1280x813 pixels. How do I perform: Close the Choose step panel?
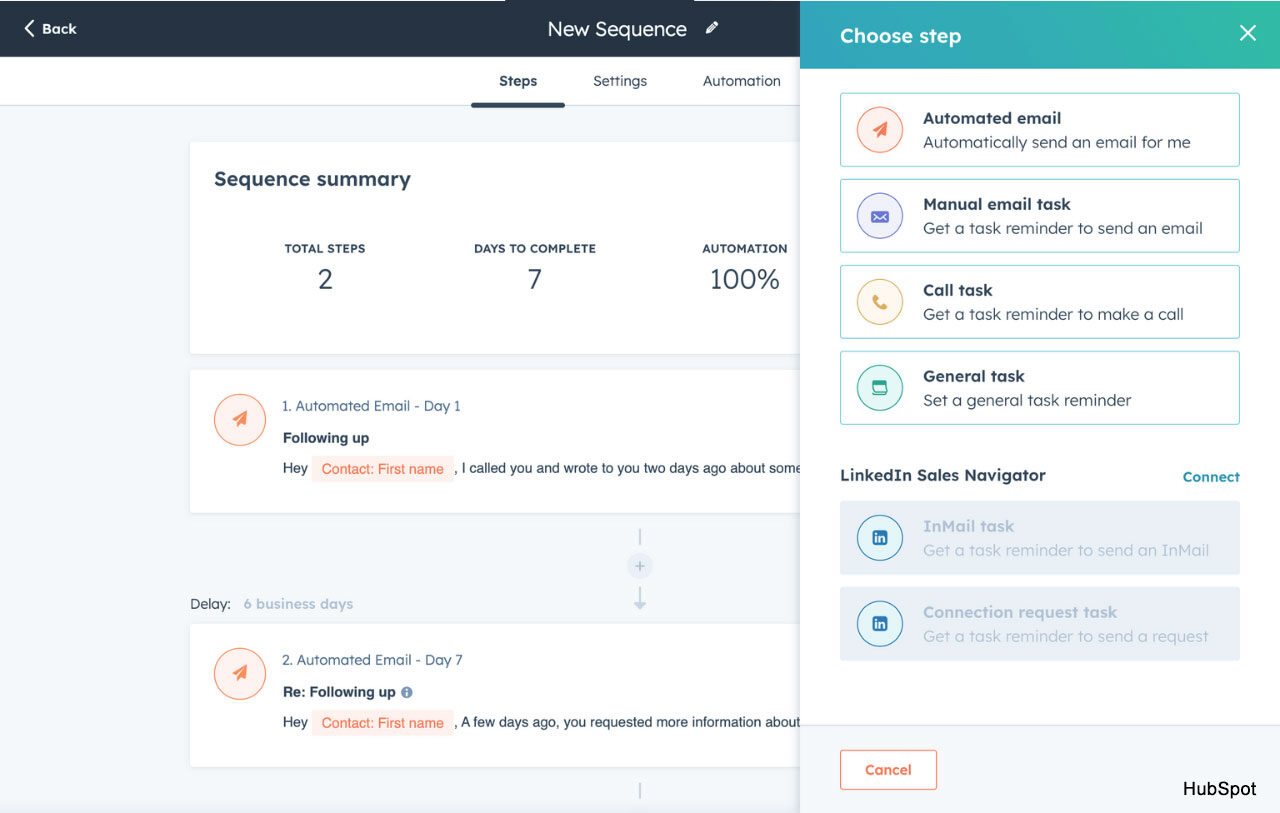1247,33
